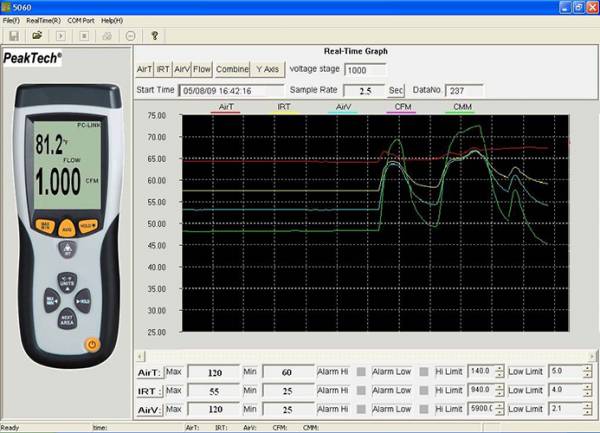Open the COM Port menu
Viewport: 600px width, 433px height.
click(83, 20)
